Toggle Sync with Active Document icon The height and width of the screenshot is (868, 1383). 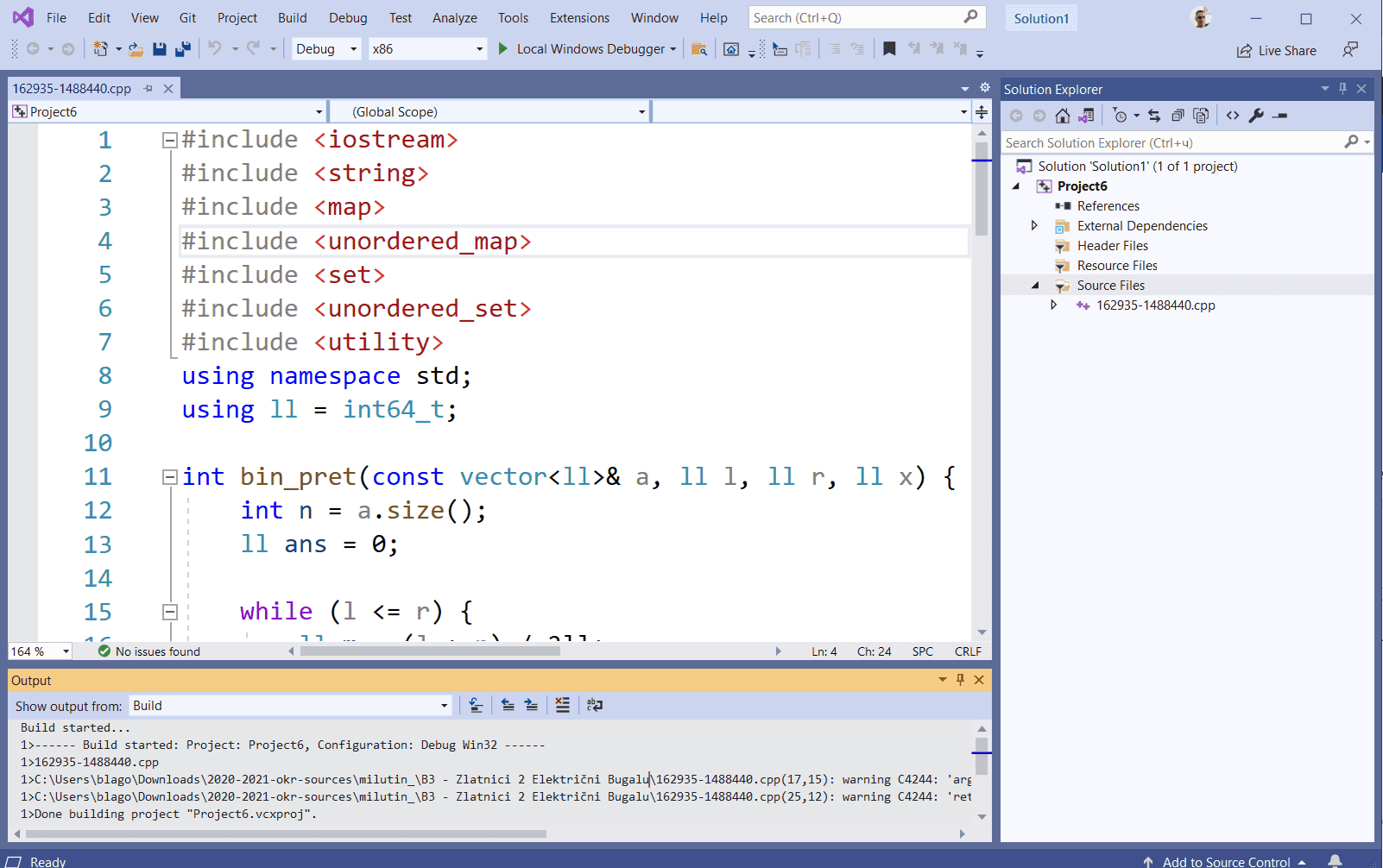(1154, 116)
